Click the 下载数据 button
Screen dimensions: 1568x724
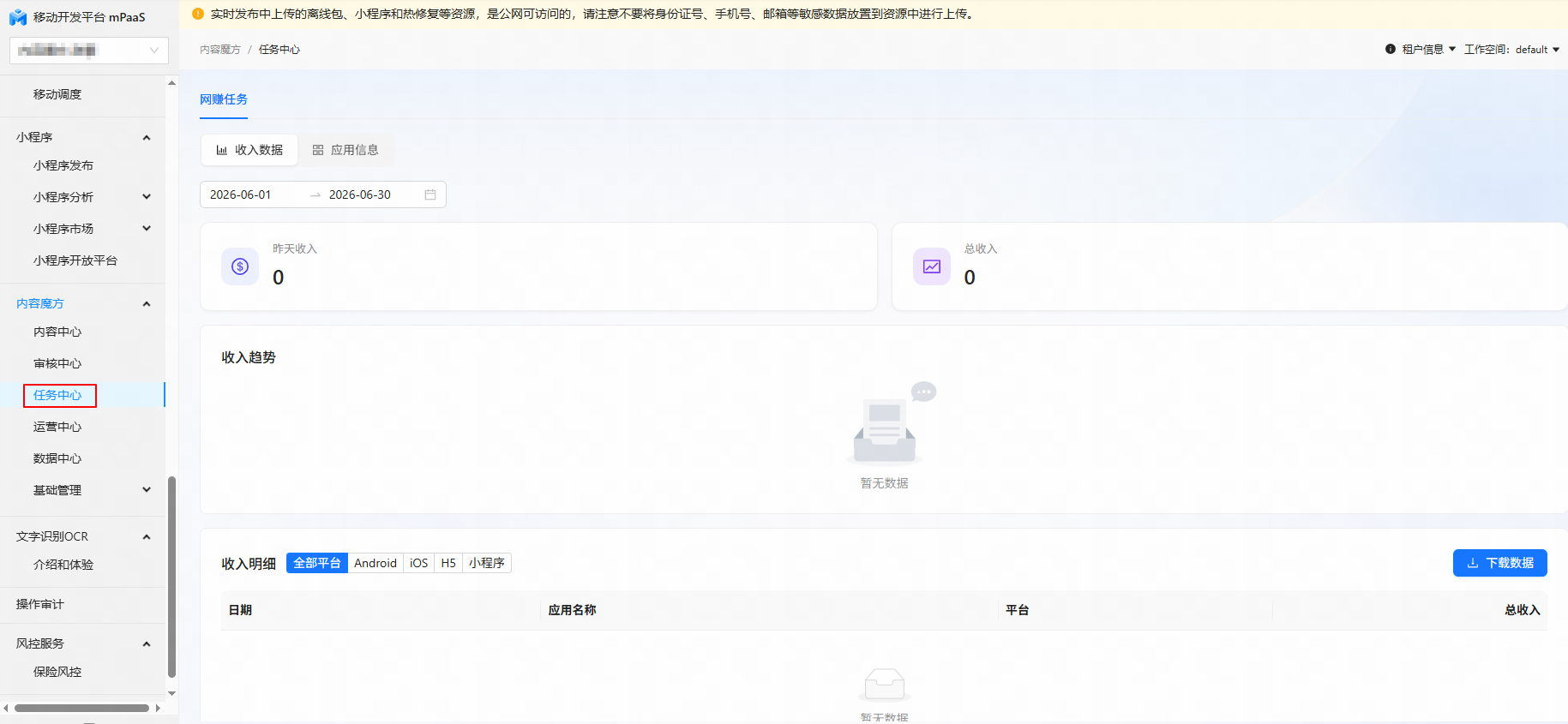[1499, 563]
